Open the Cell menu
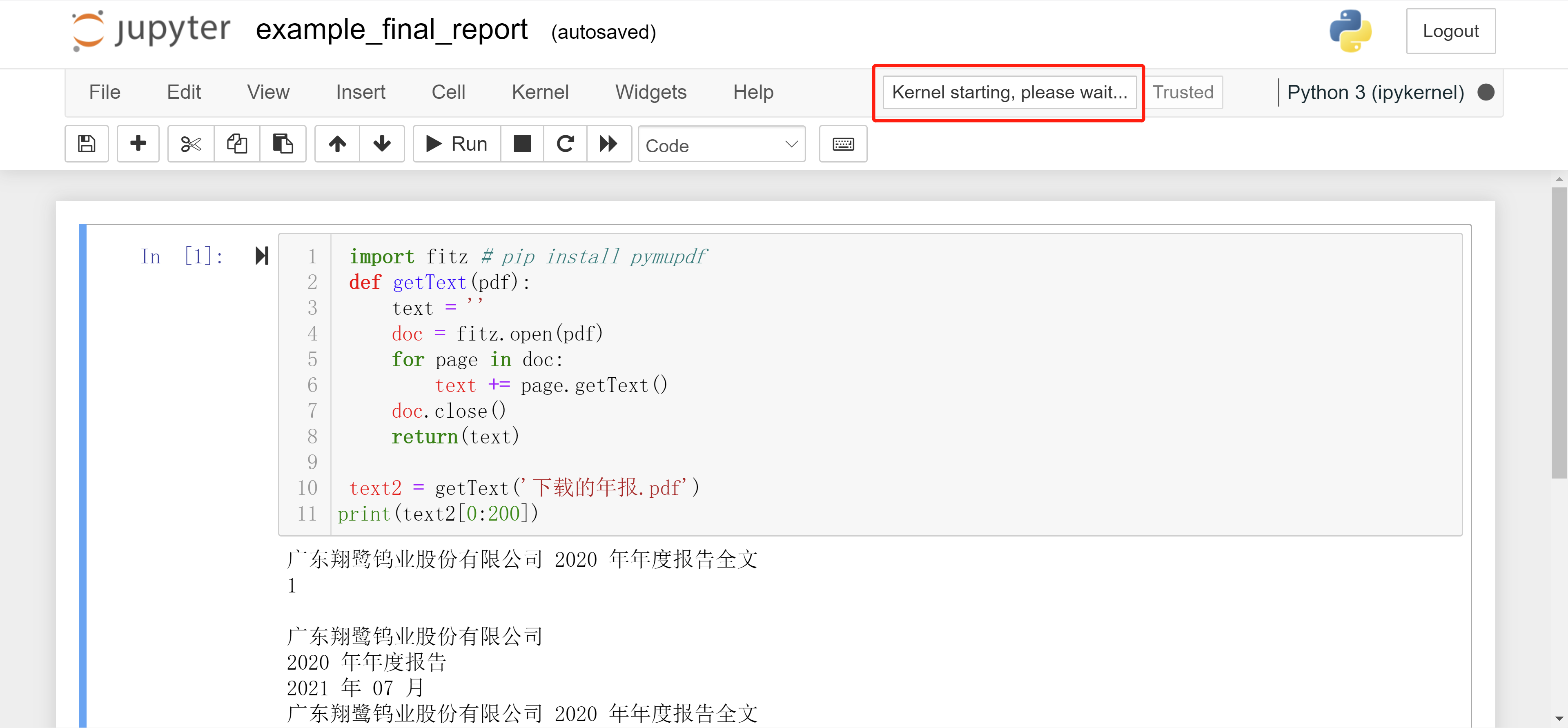1568x728 pixels. click(449, 92)
